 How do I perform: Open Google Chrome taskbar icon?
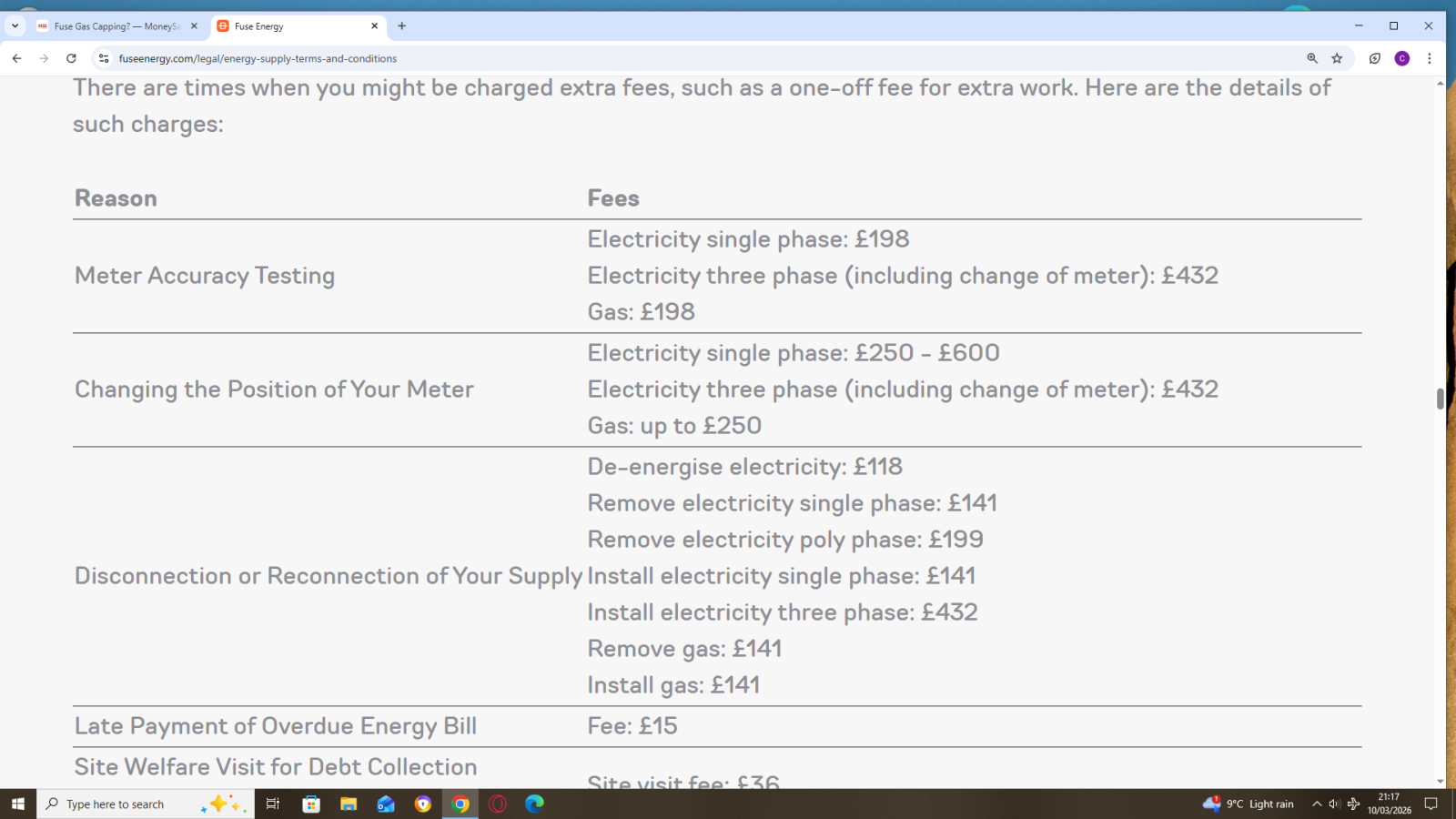(x=460, y=804)
